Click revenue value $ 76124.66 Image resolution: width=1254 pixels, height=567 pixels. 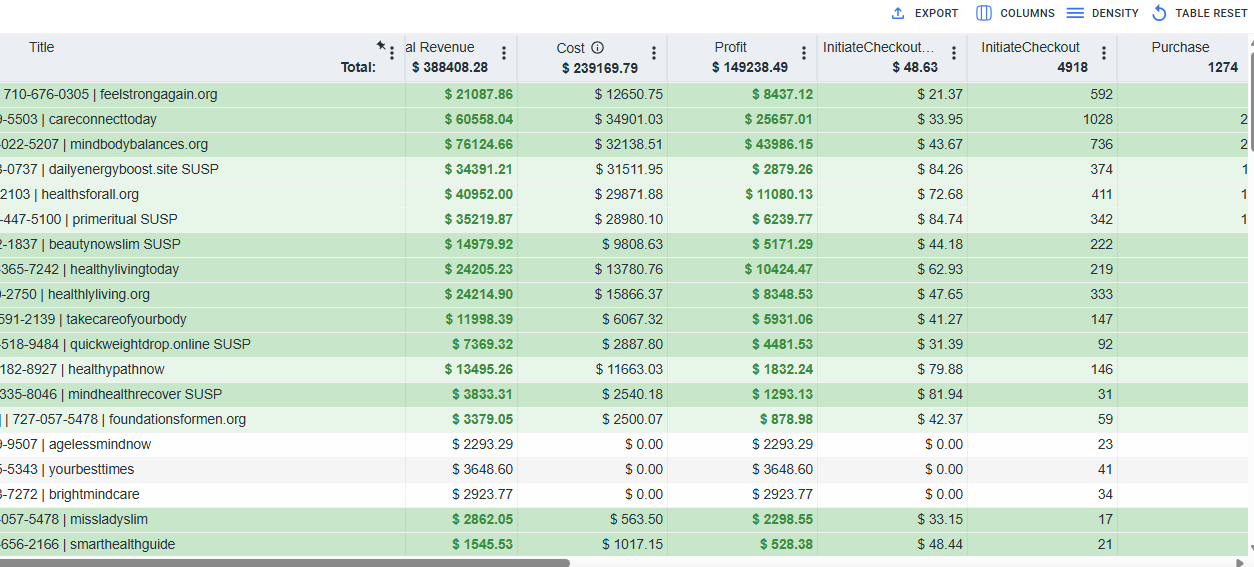point(479,144)
